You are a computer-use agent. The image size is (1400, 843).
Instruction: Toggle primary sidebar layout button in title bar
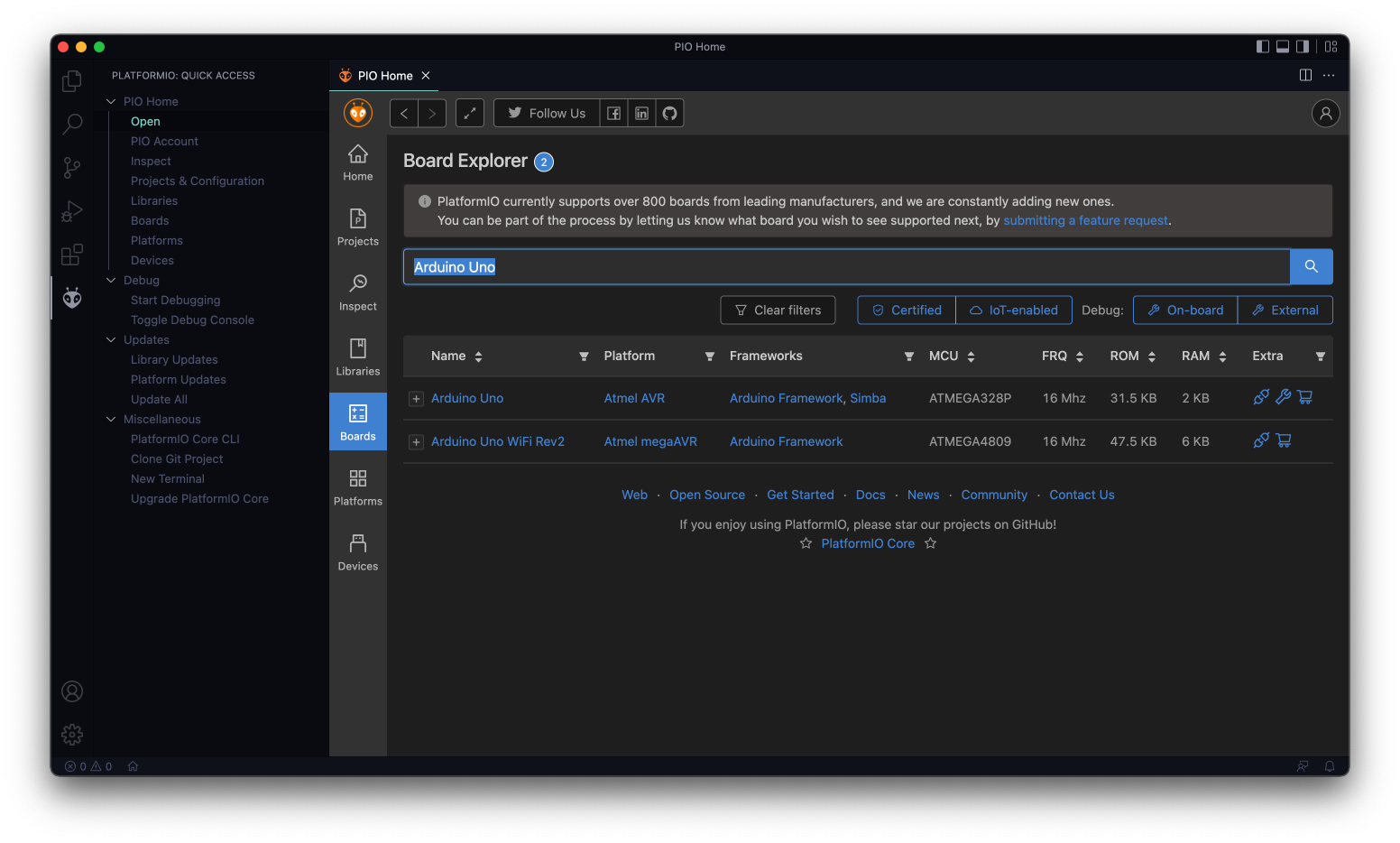1263,47
